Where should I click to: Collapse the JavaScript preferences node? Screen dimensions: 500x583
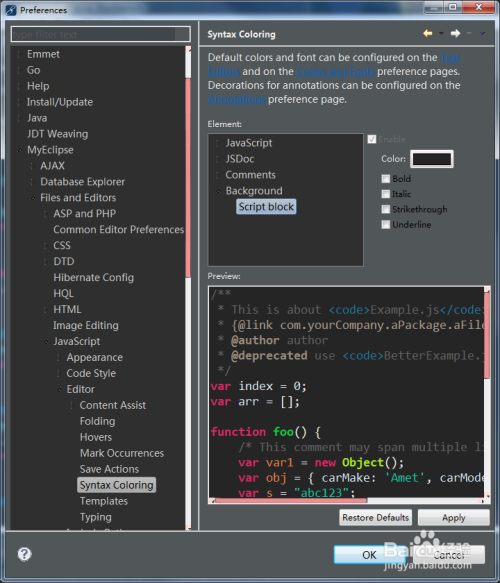click(x=46, y=342)
